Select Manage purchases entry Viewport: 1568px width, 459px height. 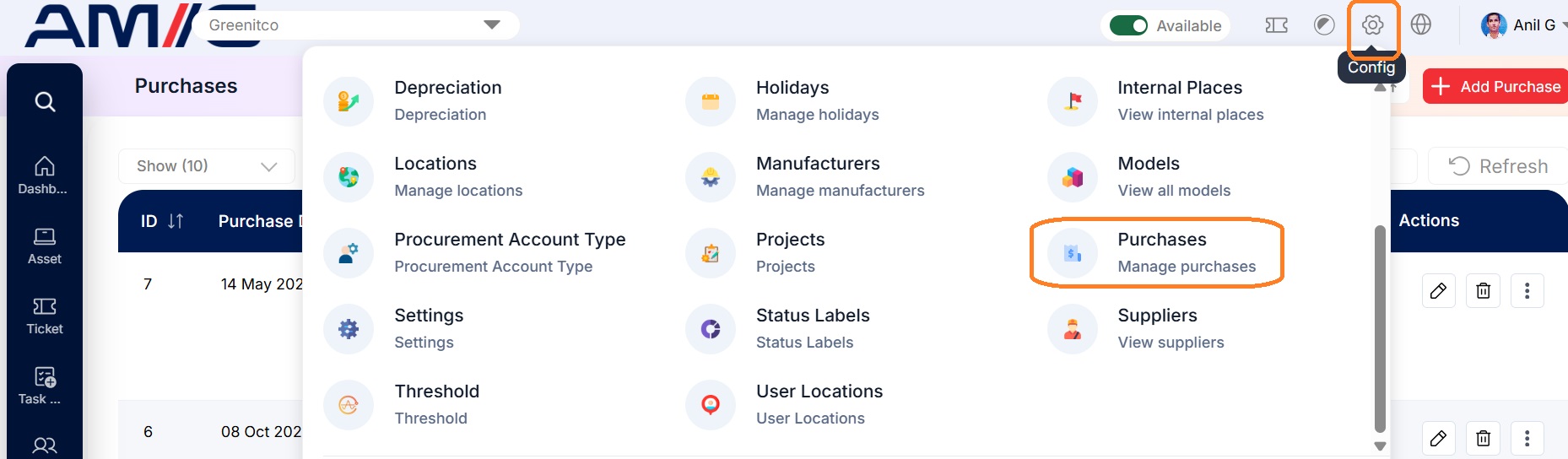(1187, 267)
